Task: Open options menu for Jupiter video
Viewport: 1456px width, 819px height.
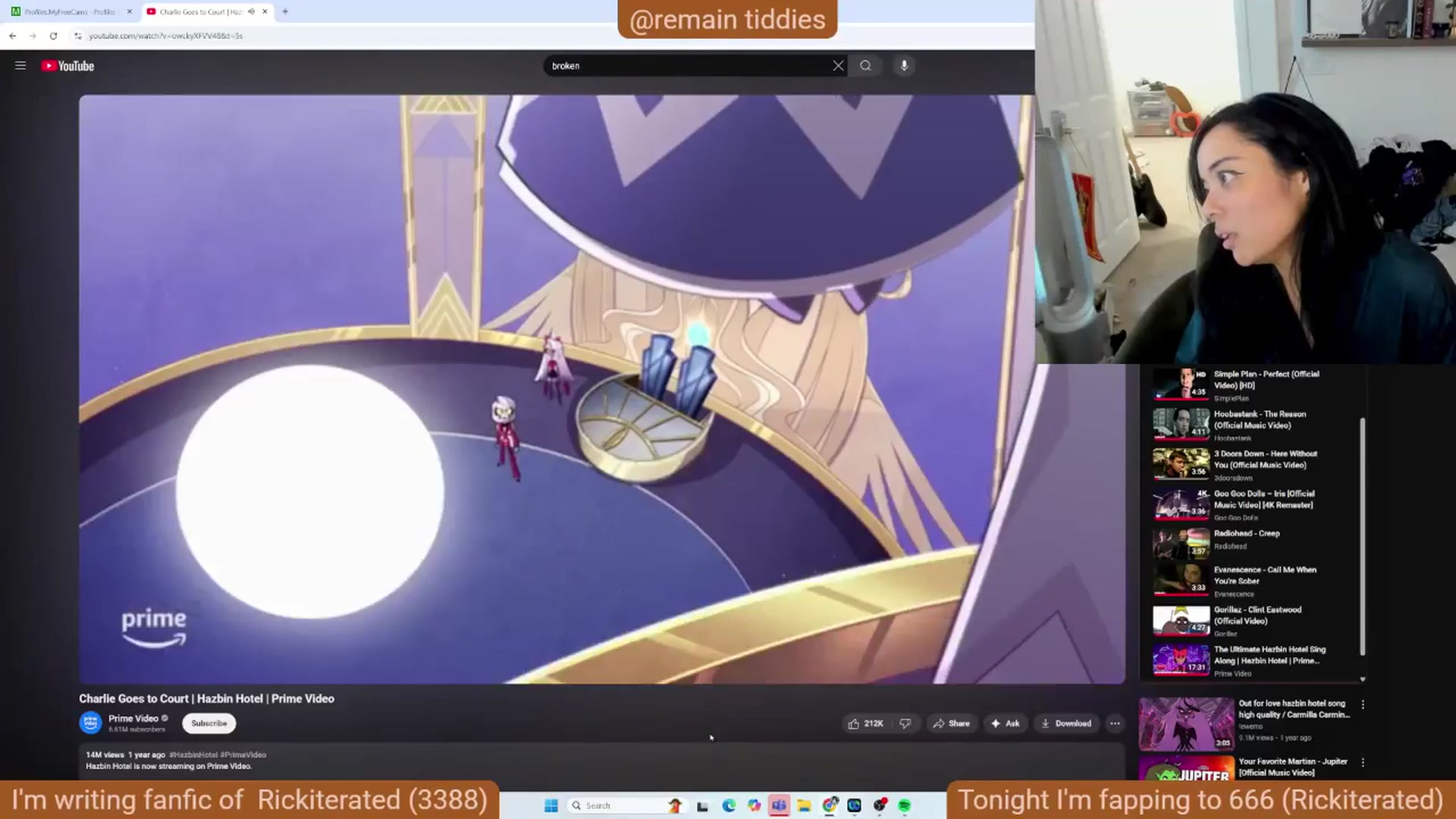Action: 1363,762
